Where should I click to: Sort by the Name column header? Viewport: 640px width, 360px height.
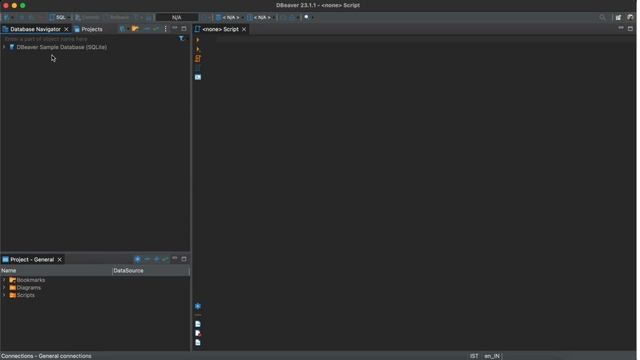(x=56, y=271)
